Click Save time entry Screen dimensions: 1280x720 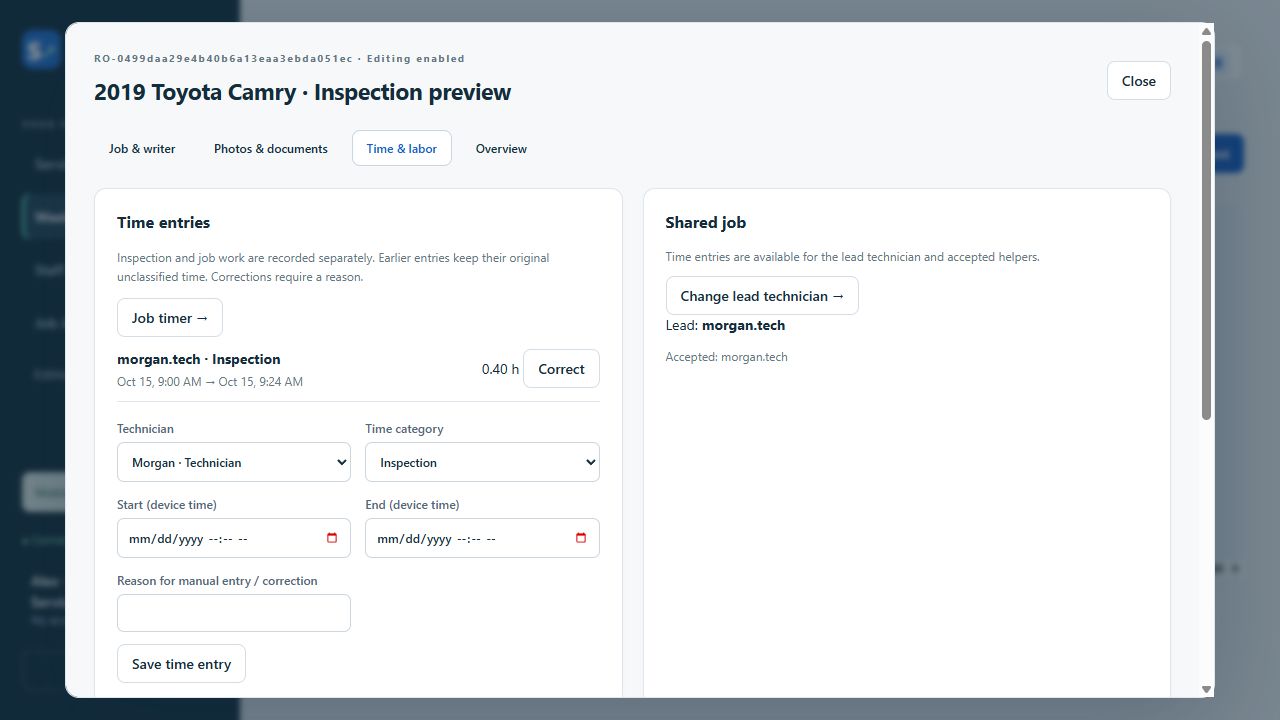[181, 664]
